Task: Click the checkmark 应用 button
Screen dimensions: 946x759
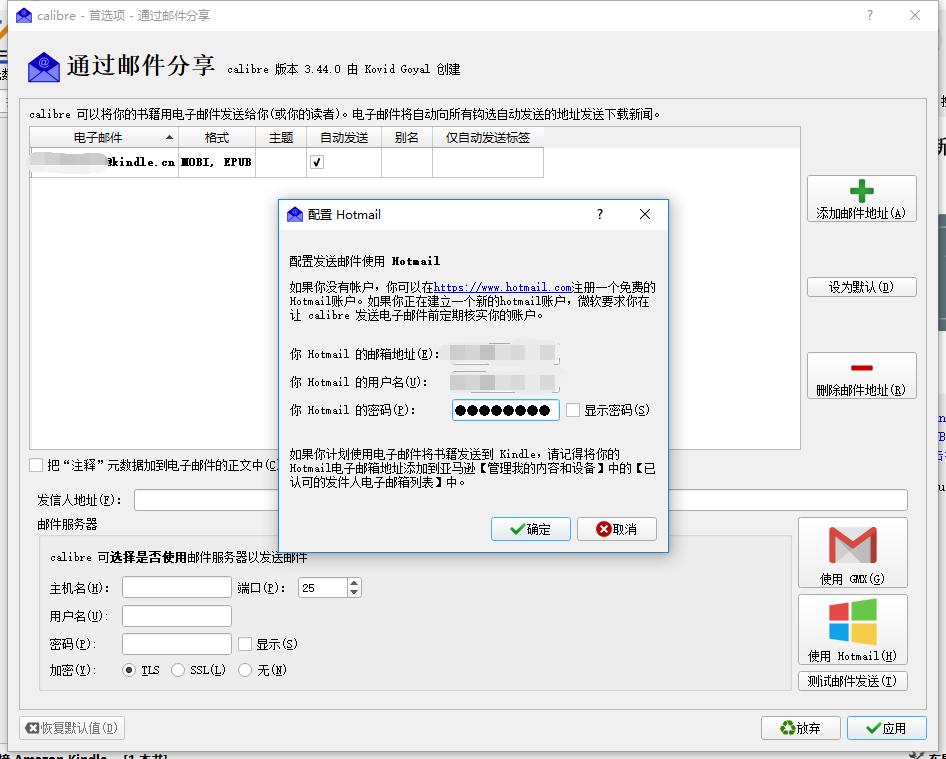Action: click(x=875, y=728)
